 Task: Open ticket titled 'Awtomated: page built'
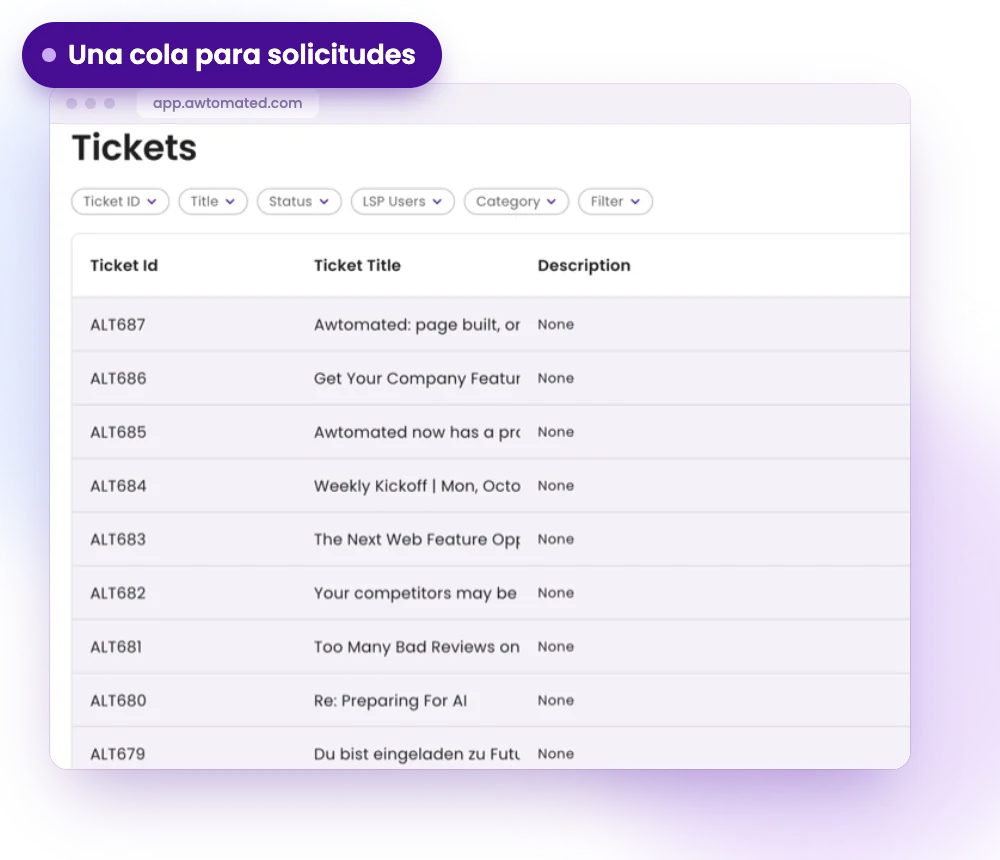[417, 325]
